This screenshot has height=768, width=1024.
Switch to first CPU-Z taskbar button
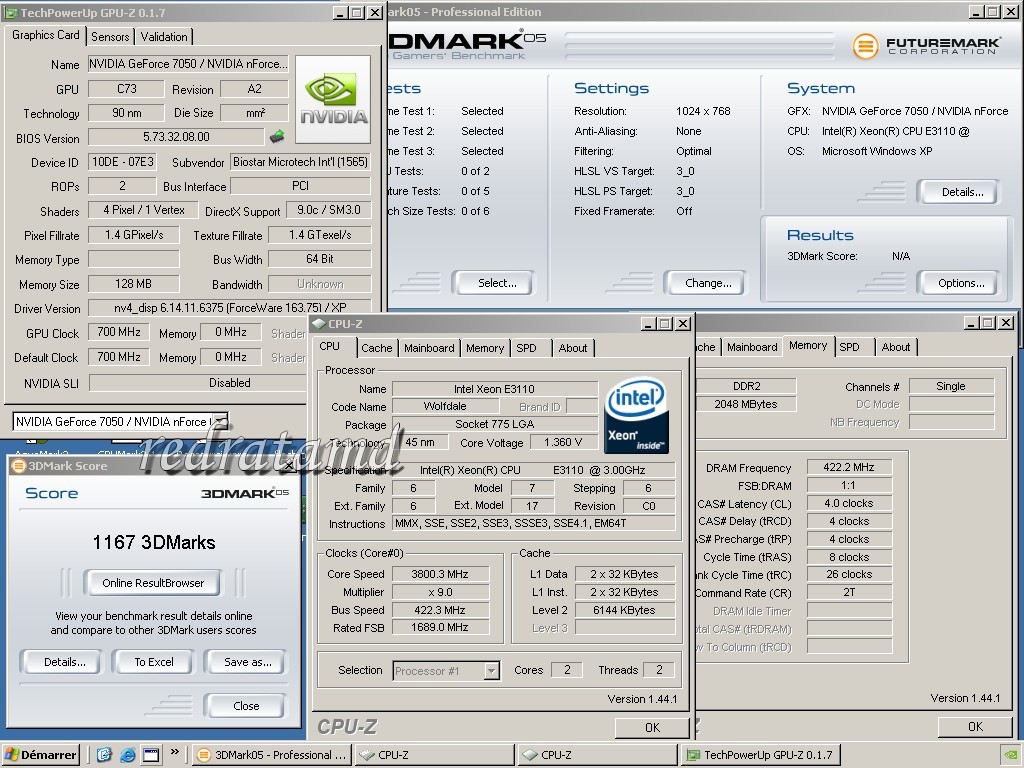pos(434,755)
